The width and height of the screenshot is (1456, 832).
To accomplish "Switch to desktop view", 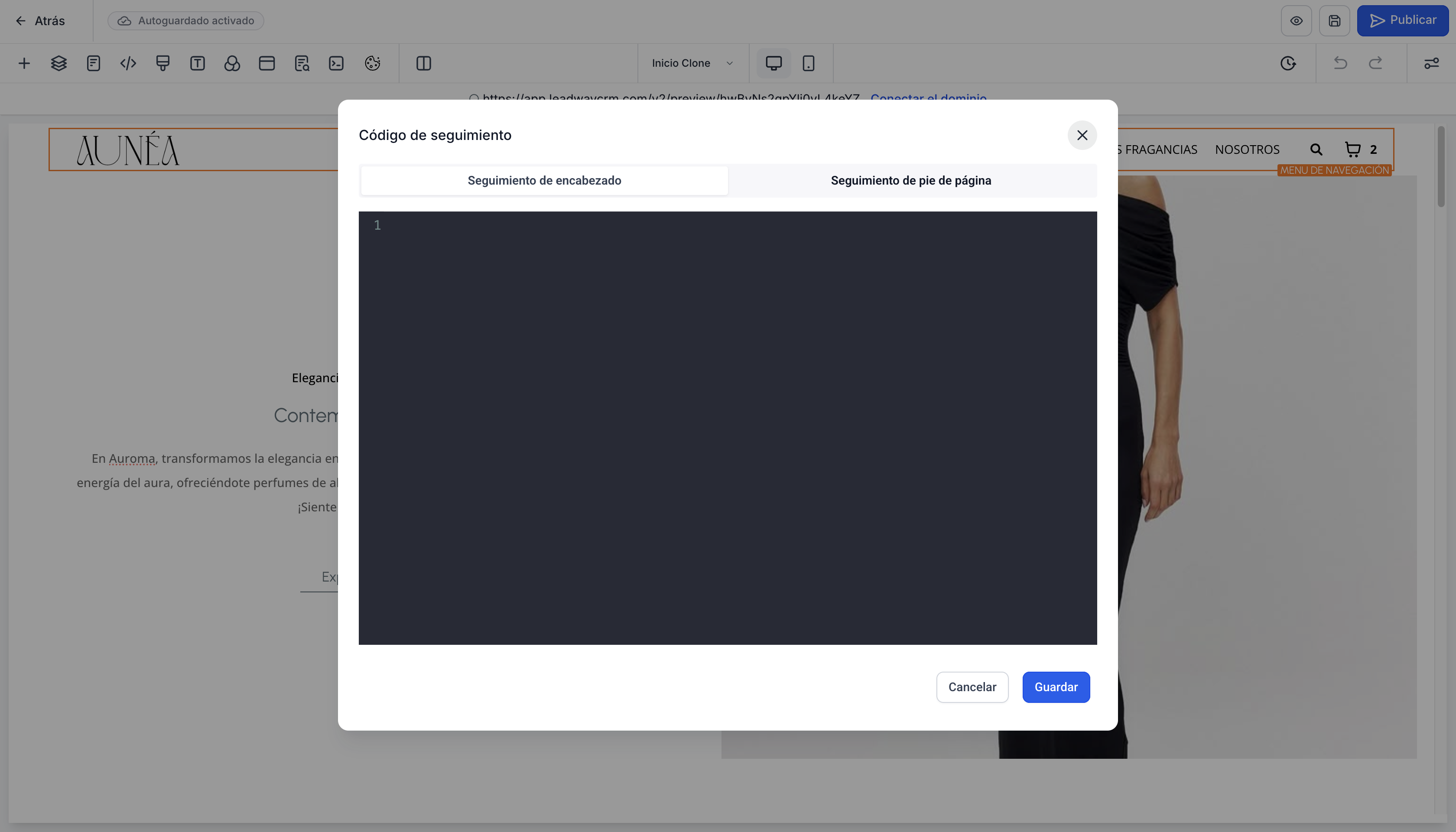I will pyautogui.click(x=773, y=63).
